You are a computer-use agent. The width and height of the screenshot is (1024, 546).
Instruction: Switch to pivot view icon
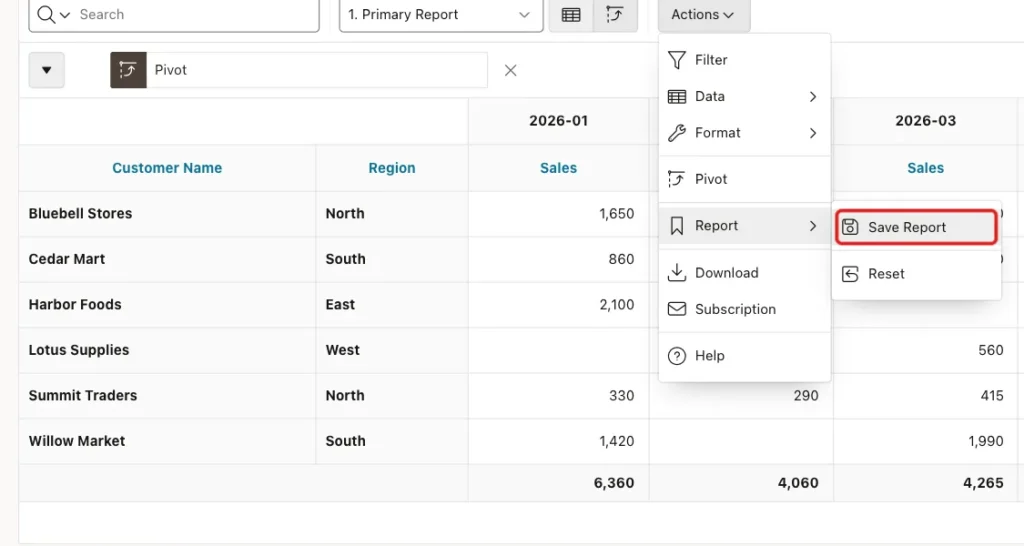(x=615, y=14)
